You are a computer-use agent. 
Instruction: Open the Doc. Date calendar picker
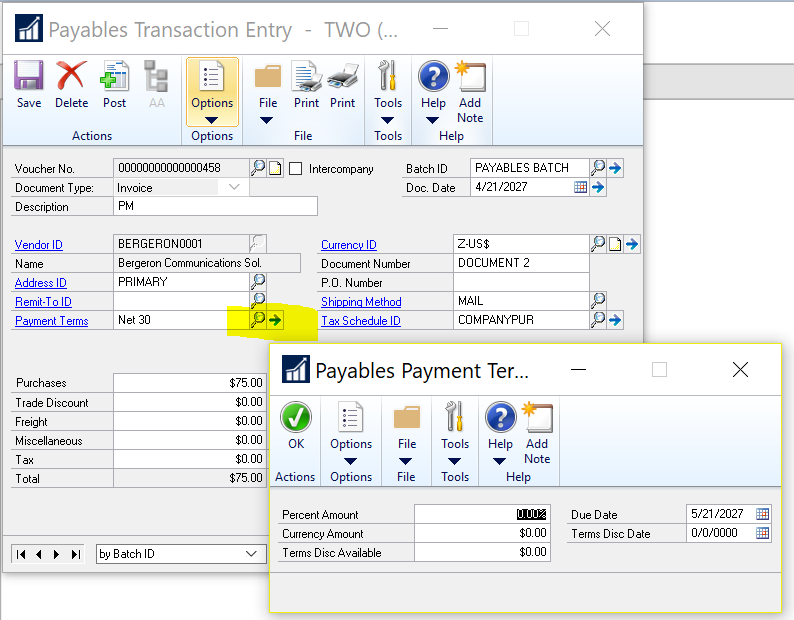tap(581, 187)
